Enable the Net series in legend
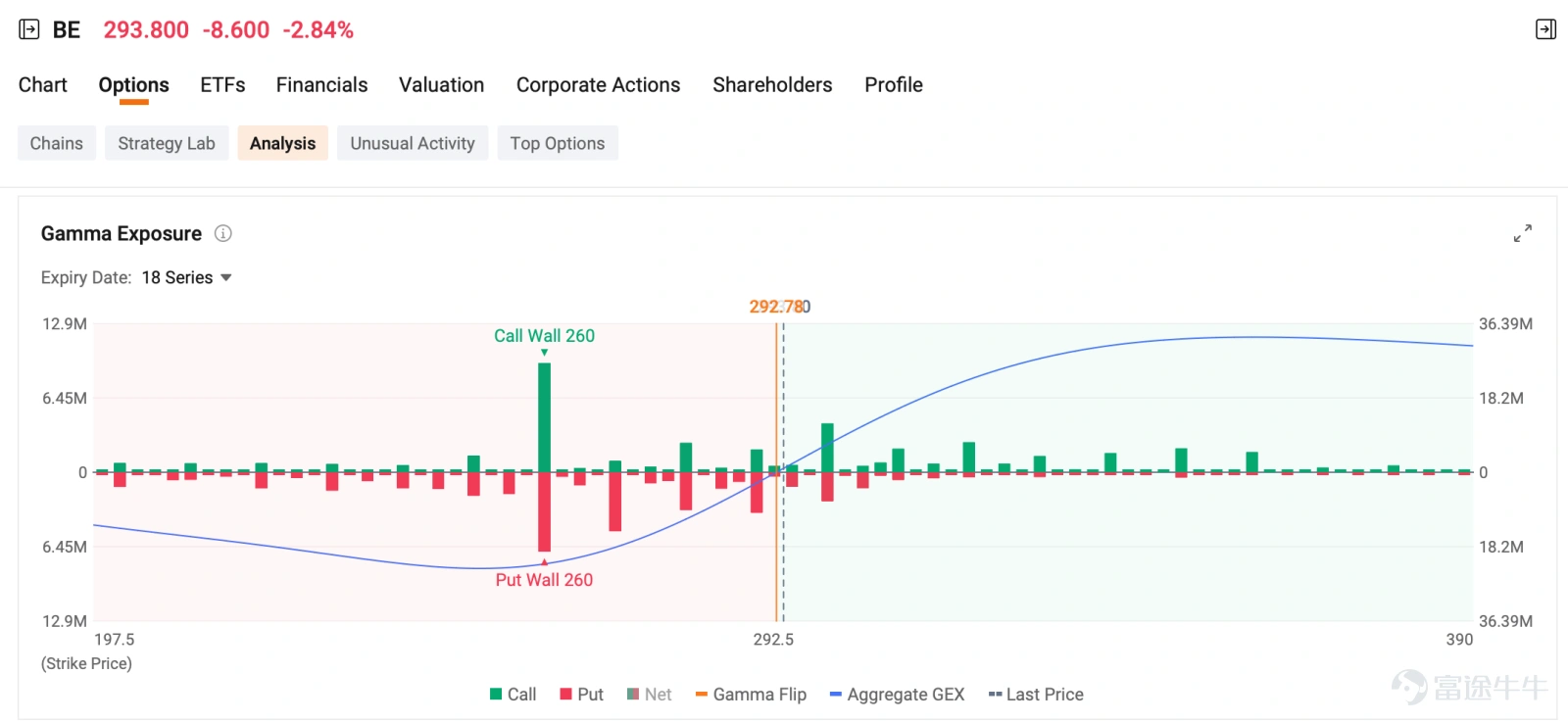1568x723 pixels. click(x=649, y=695)
